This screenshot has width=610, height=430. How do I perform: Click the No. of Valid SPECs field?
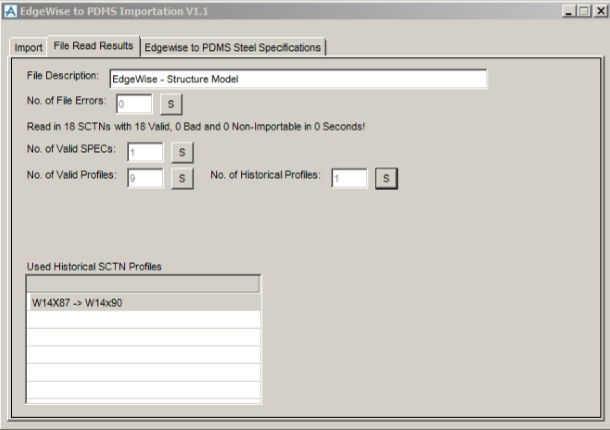tap(145, 153)
